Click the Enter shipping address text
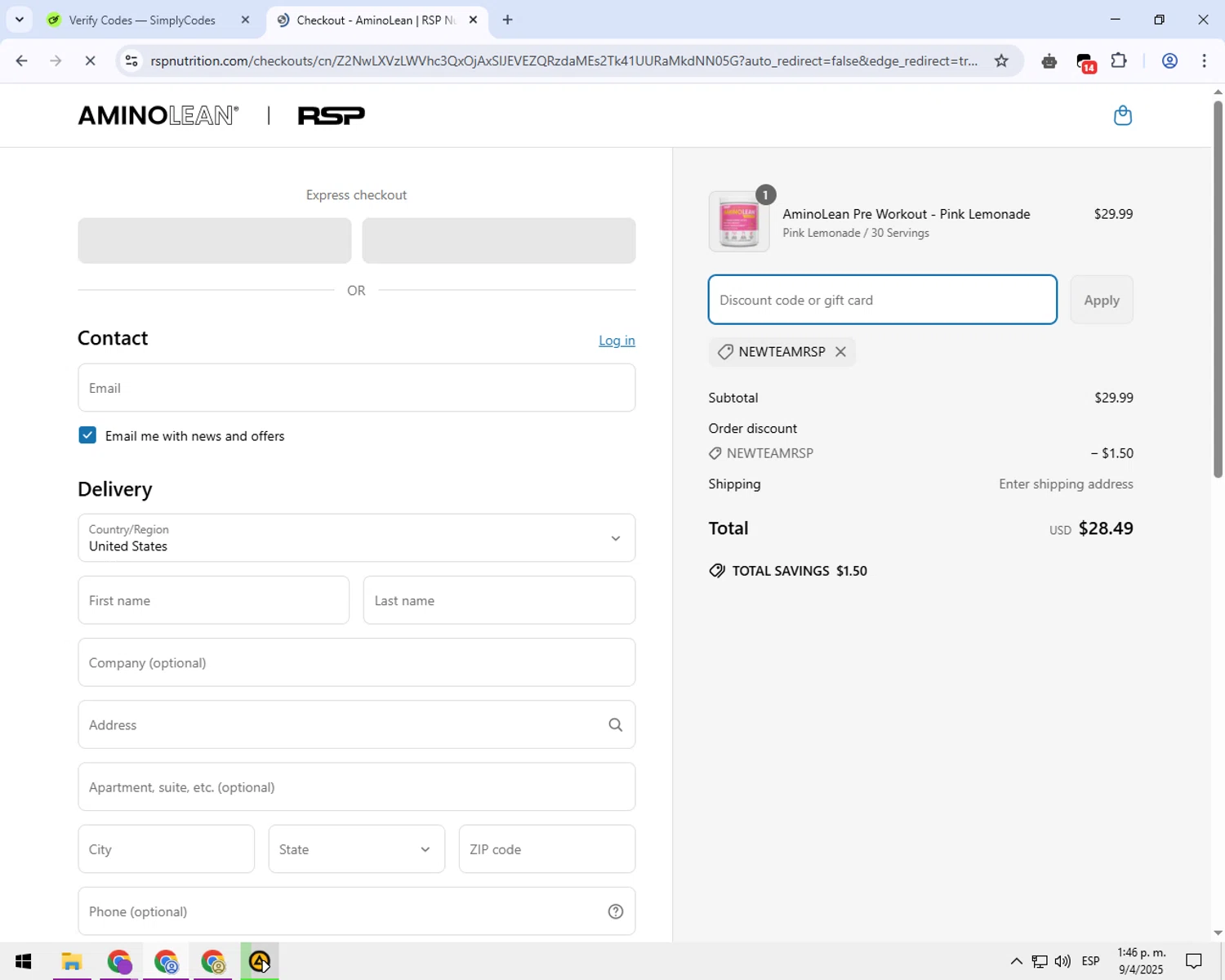Image resolution: width=1225 pixels, height=980 pixels. (1066, 484)
